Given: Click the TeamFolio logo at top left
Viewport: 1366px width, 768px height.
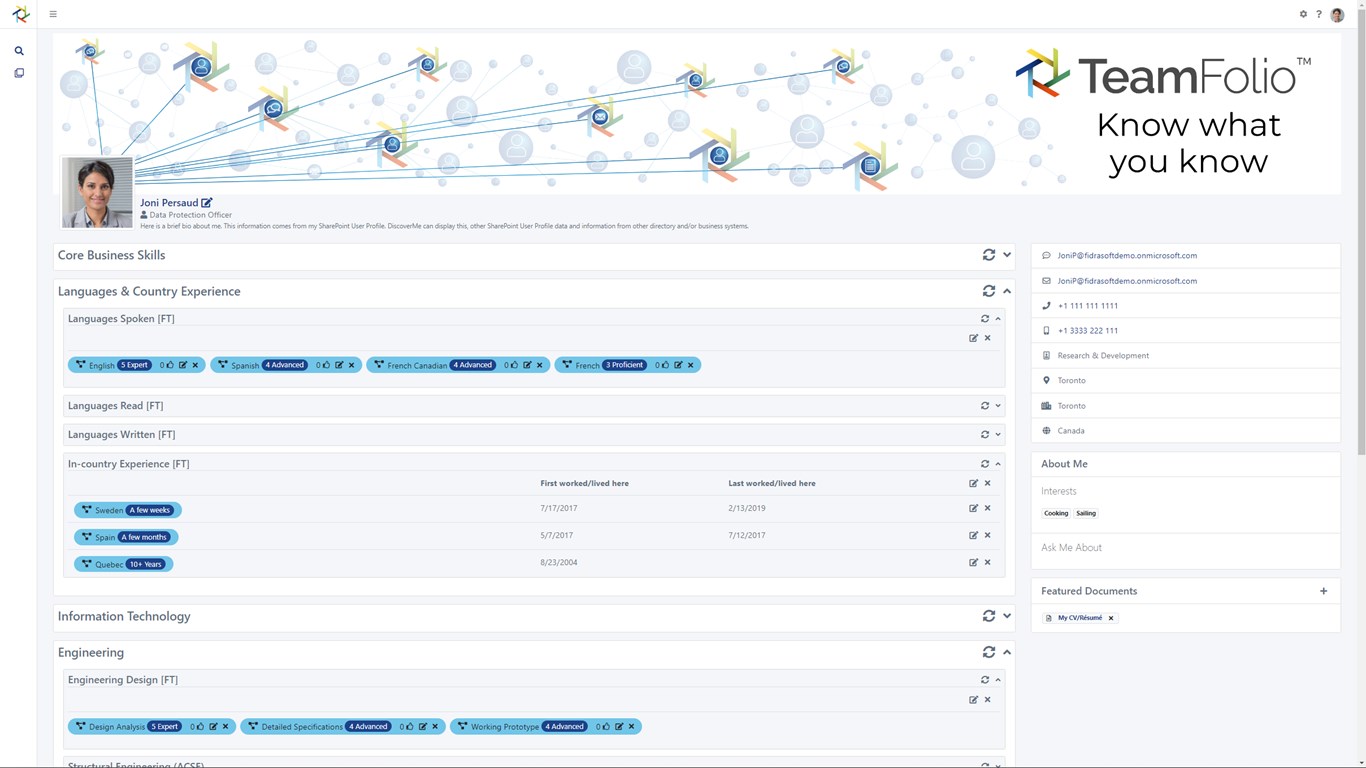Looking at the screenshot, I should click(x=20, y=14).
